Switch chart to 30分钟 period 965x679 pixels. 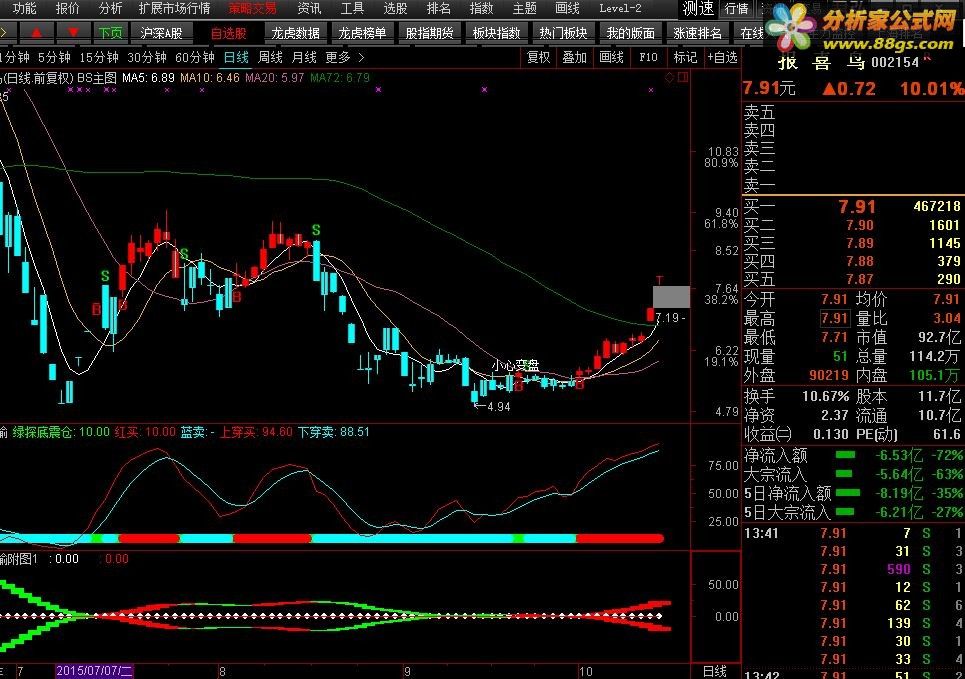147,57
